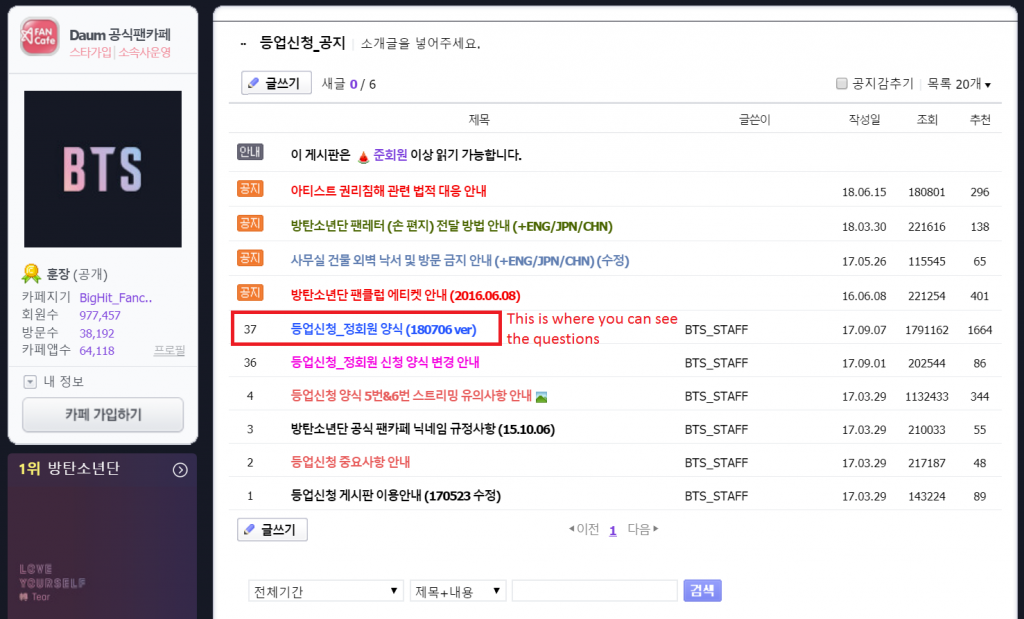The height and width of the screenshot is (619, 1024).
Task: Expand the 내 정보 section
Action: [30, 381]
